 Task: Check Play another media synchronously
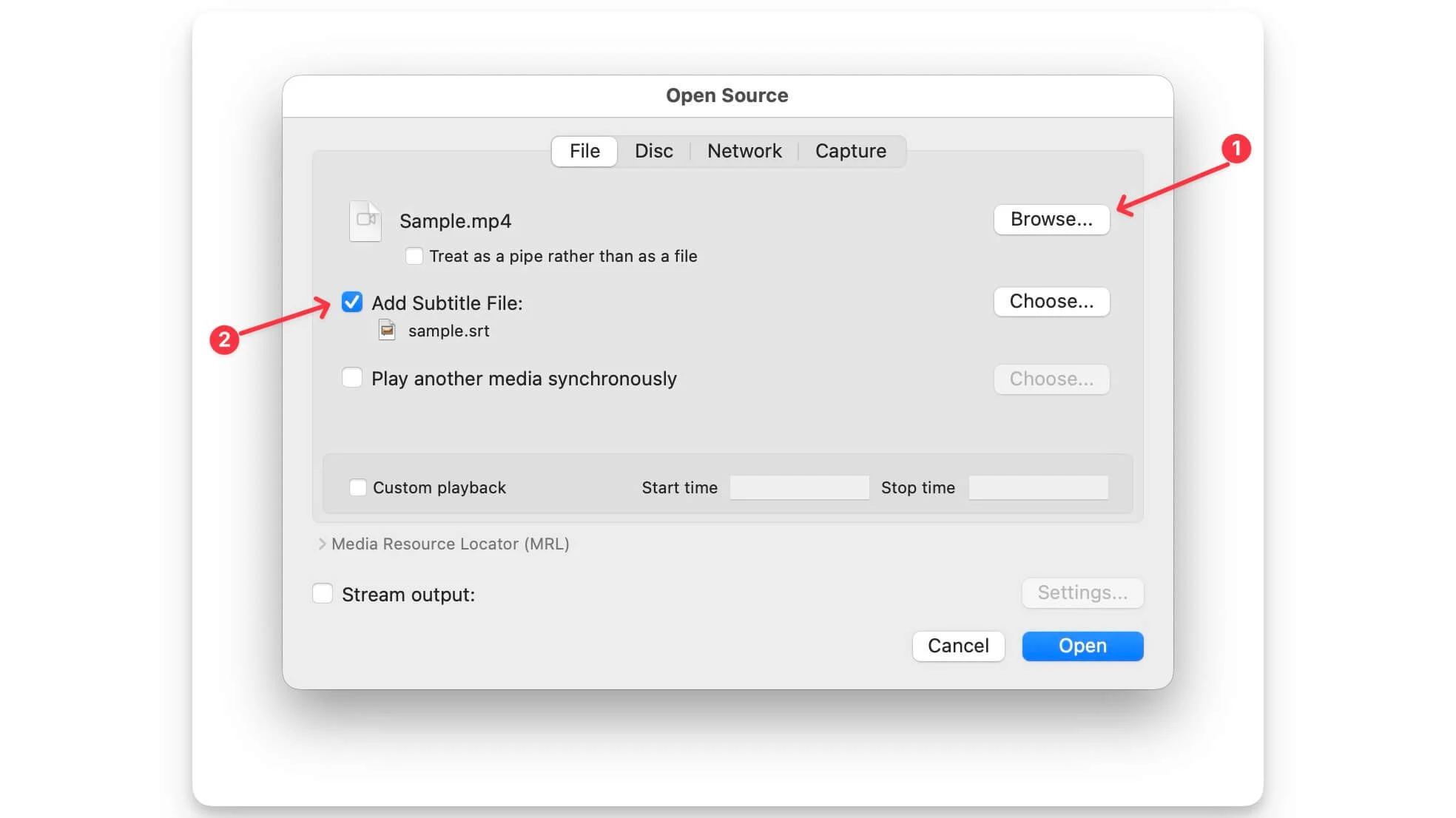coord(352,378)
